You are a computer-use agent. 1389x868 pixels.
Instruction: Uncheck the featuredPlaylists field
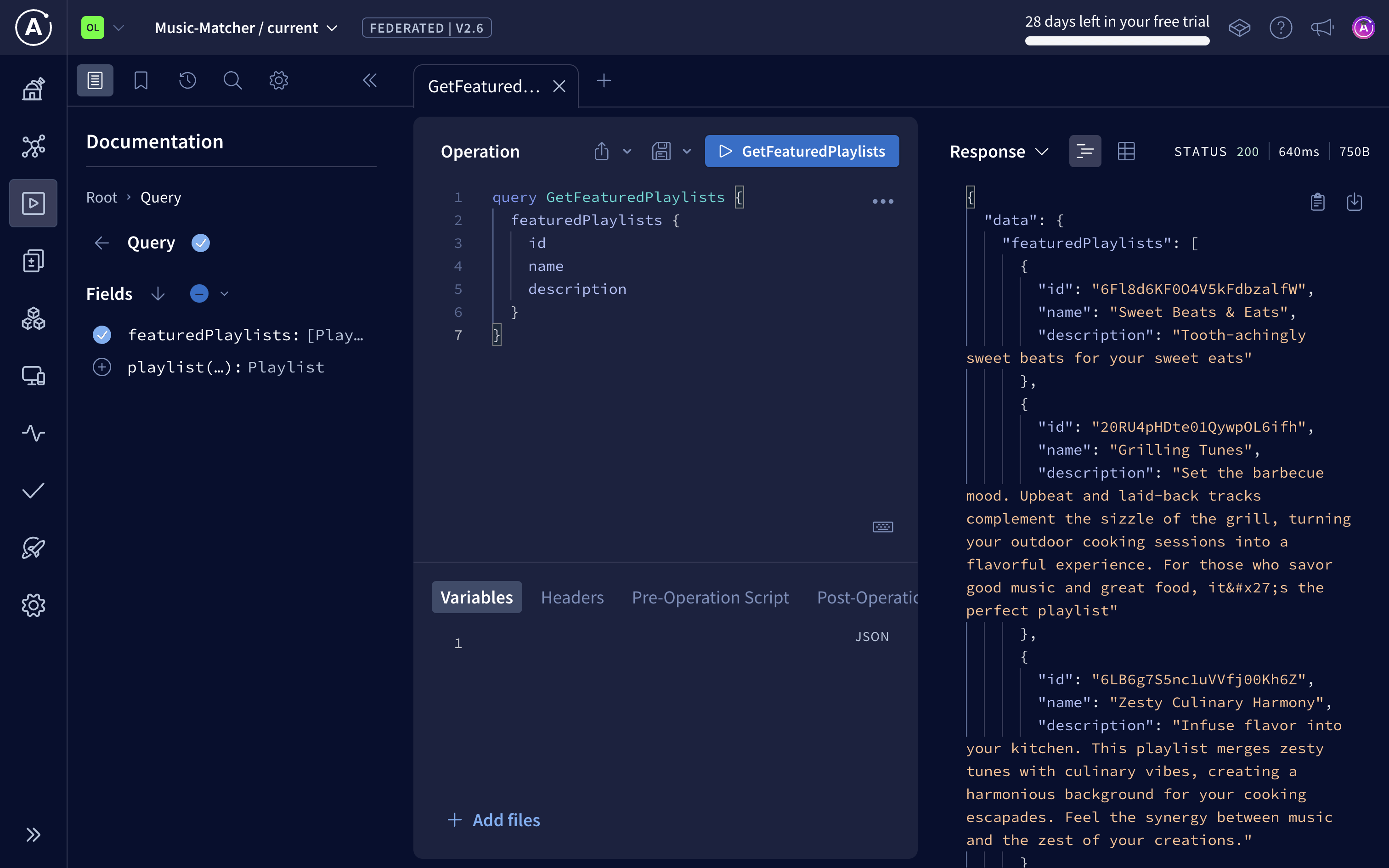(x=102, y=335)
